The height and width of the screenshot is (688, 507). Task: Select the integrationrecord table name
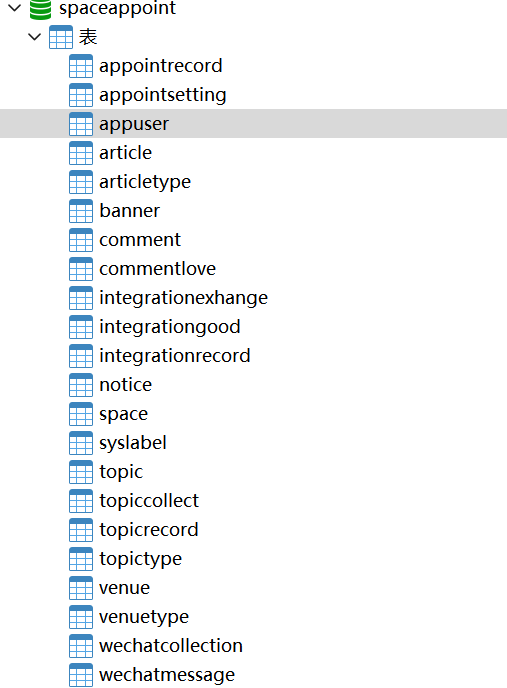[175, 356]
